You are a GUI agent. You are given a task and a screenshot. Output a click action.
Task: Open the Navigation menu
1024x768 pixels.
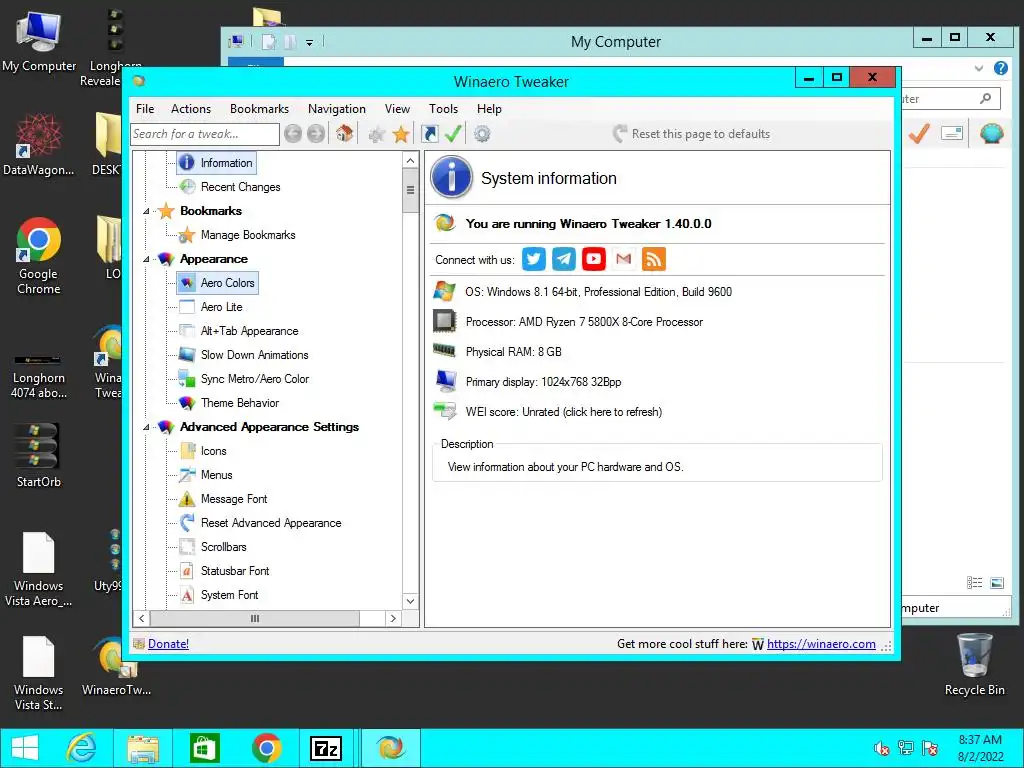coord(336,109)
